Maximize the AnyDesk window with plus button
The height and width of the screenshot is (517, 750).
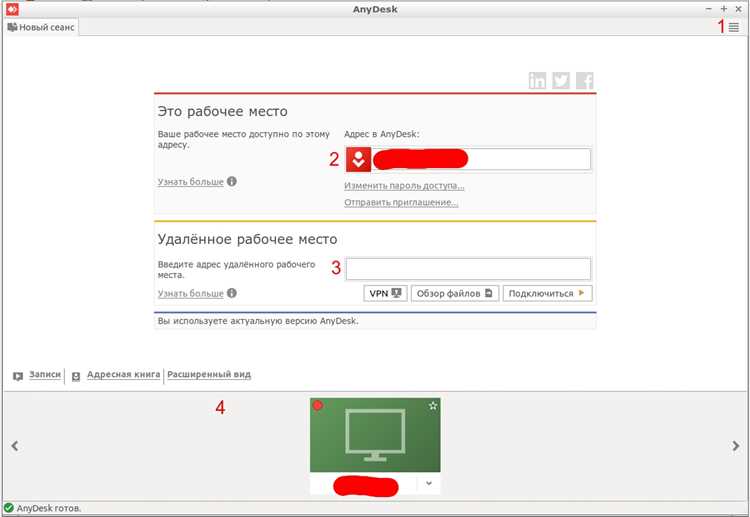pyautogui.click(x=723, y=9)
